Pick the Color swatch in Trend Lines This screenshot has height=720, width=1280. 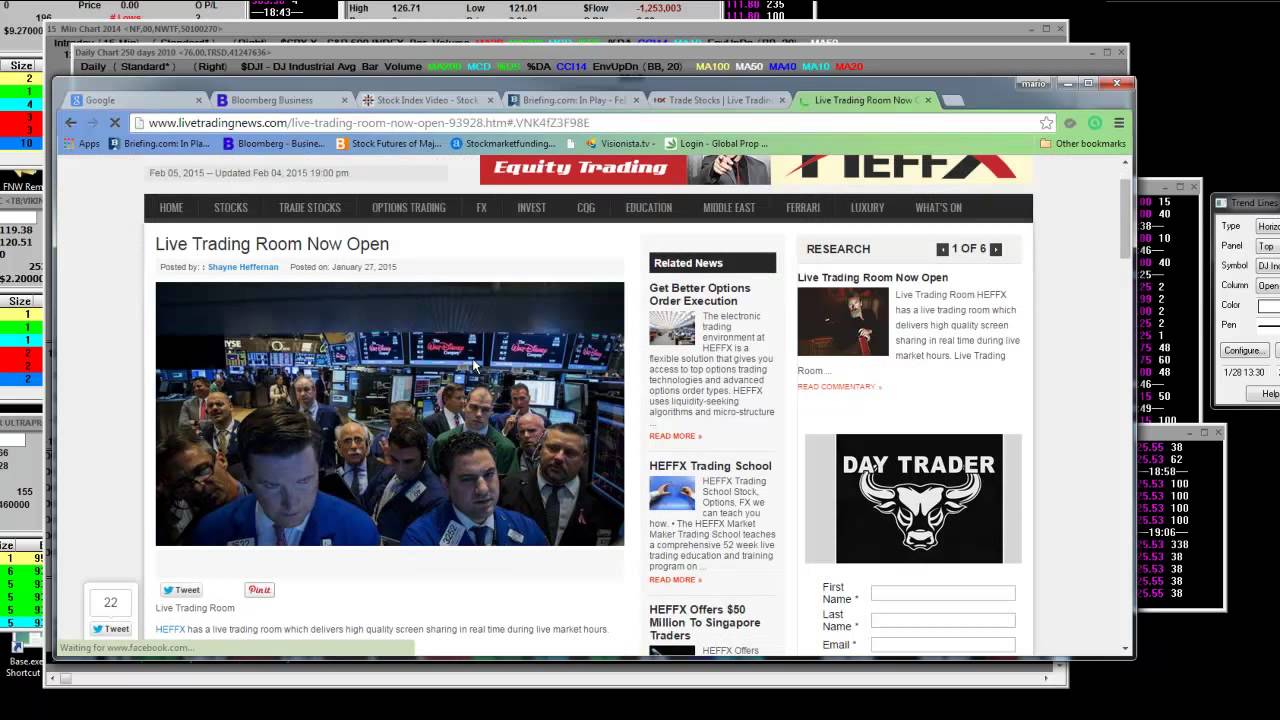[1268, 306]
